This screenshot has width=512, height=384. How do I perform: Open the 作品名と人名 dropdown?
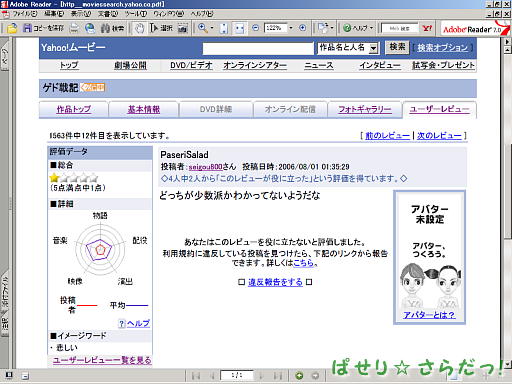click(348, 48)
